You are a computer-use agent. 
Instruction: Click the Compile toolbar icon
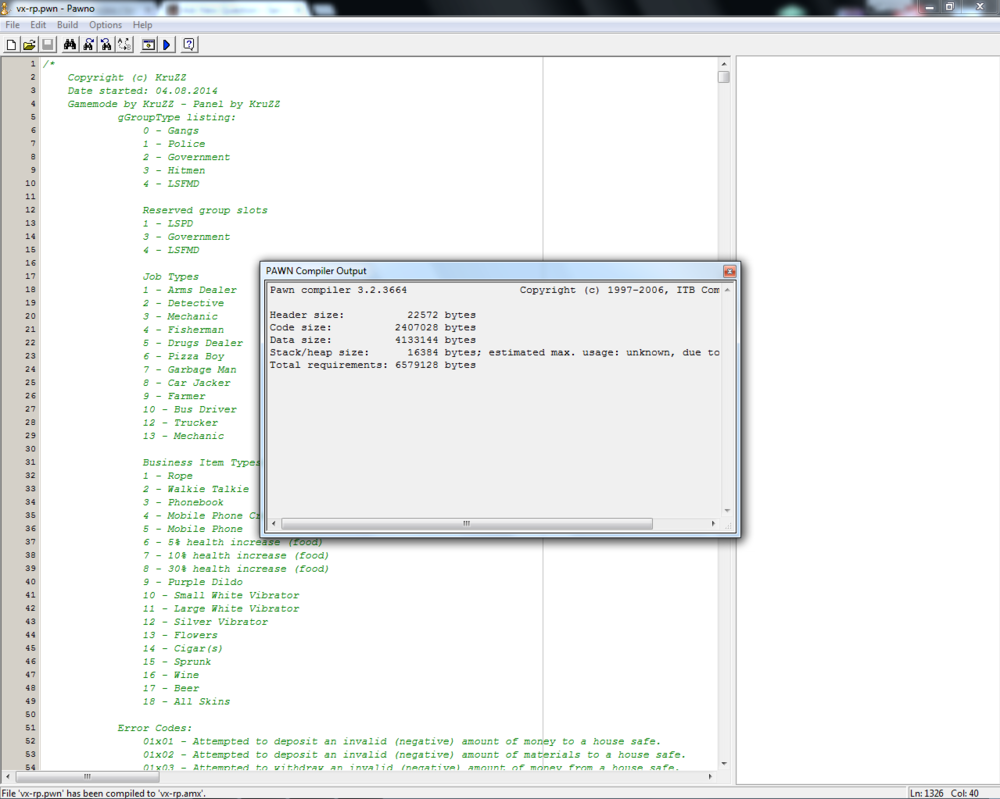tap(149, 45)
